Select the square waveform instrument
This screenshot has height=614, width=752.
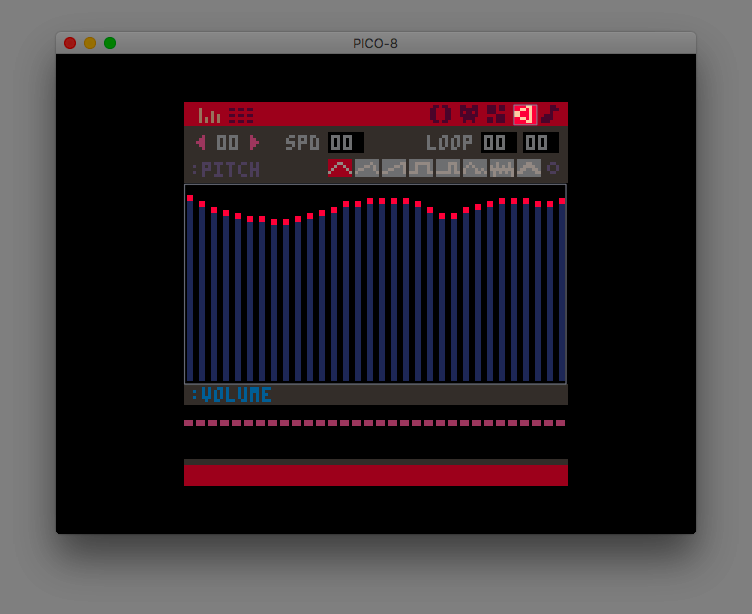tap(421, 168)
